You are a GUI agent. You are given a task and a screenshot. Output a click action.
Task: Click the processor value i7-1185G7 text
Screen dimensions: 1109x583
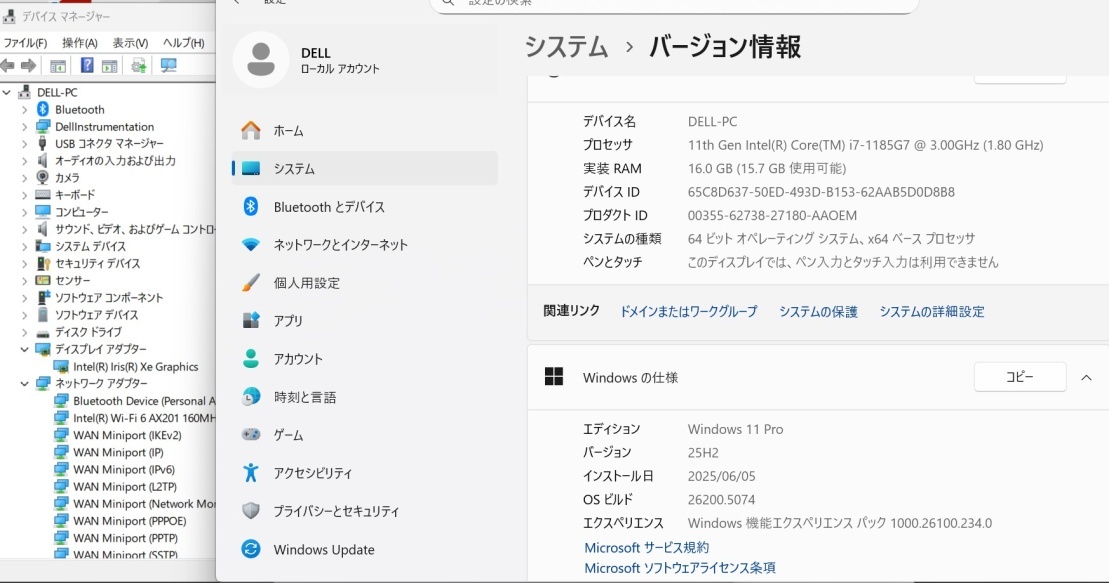pyautogui.click(x=865, y=145)
